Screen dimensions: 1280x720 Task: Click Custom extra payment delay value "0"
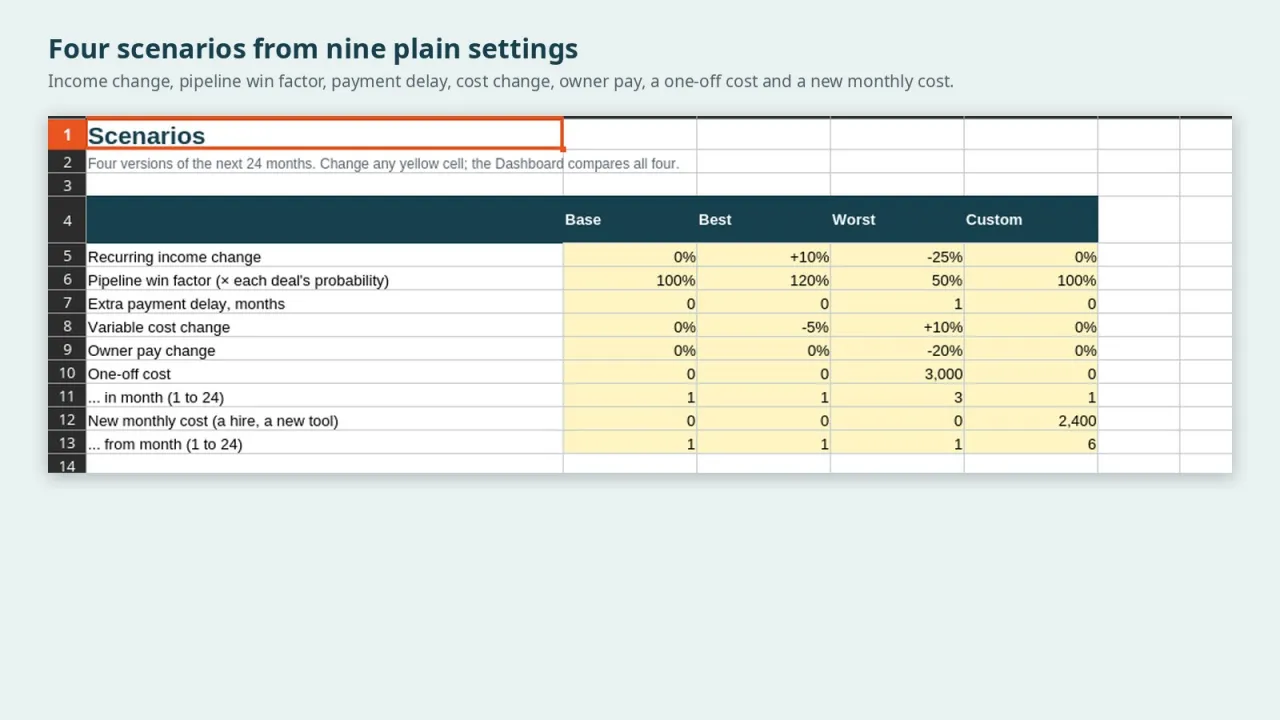coord(1031,304)
